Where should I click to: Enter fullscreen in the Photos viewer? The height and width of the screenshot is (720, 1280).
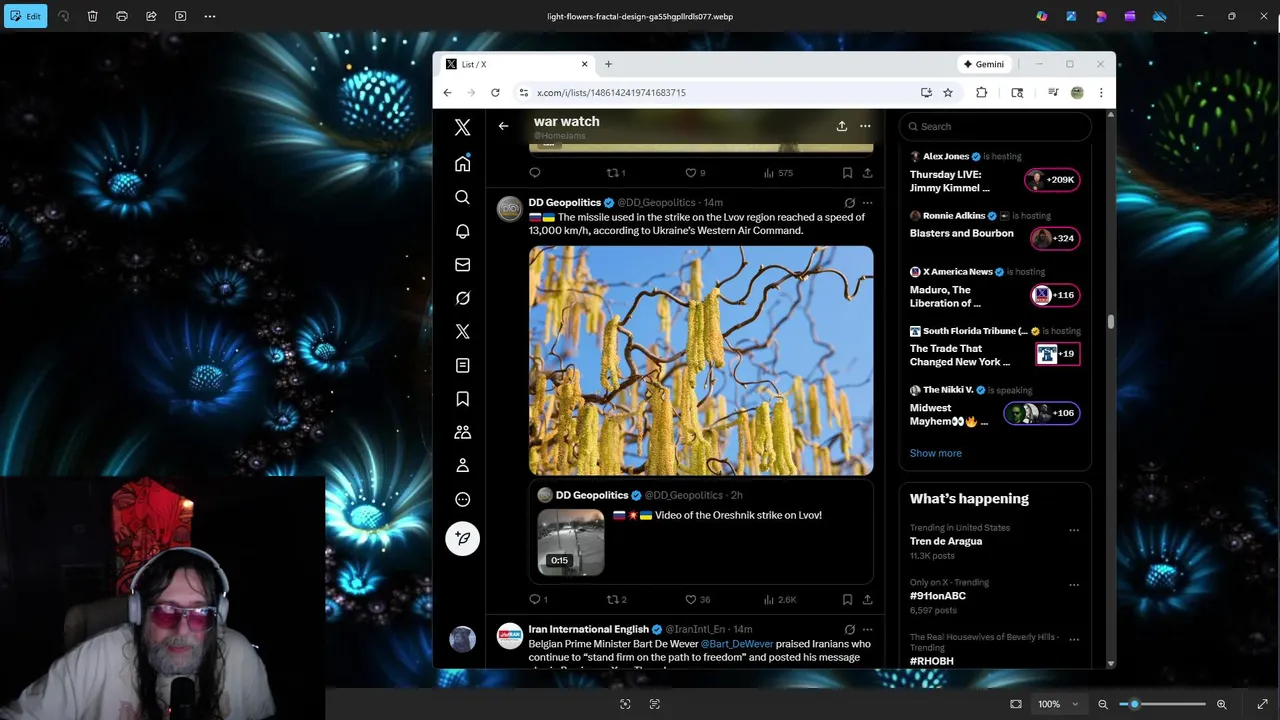(1262, 704)
